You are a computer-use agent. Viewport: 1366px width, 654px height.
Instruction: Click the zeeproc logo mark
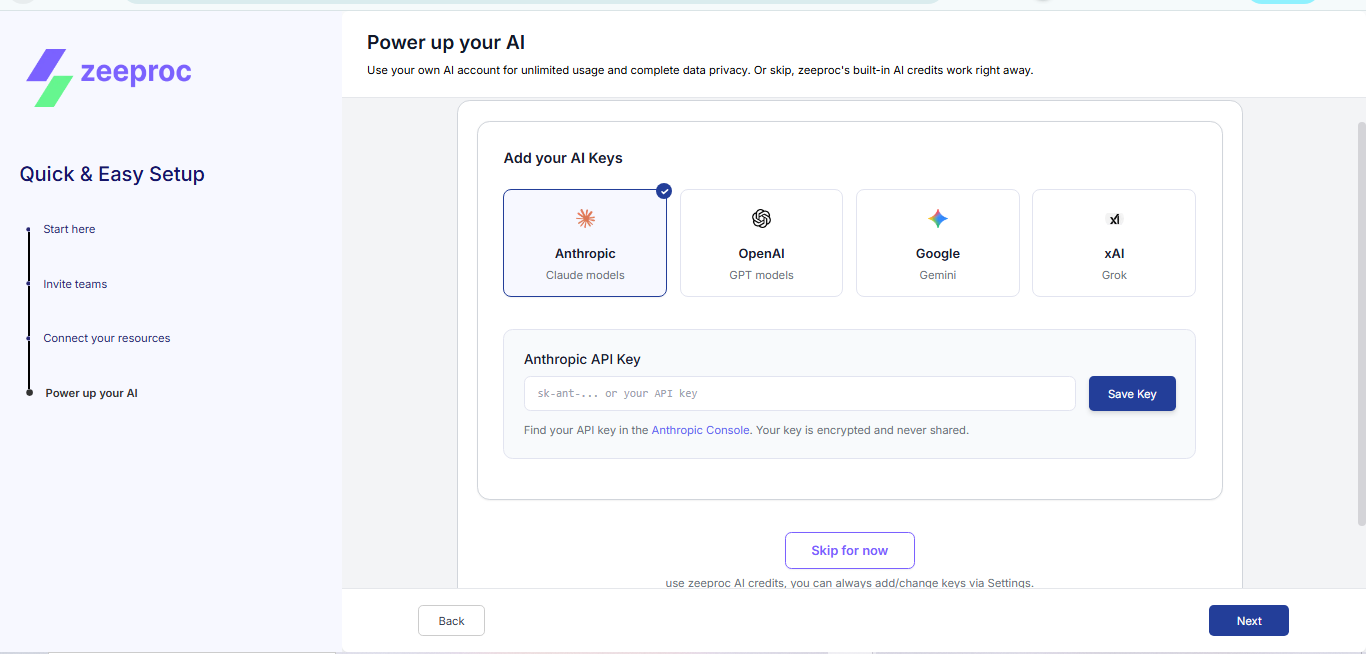[49, 78]
